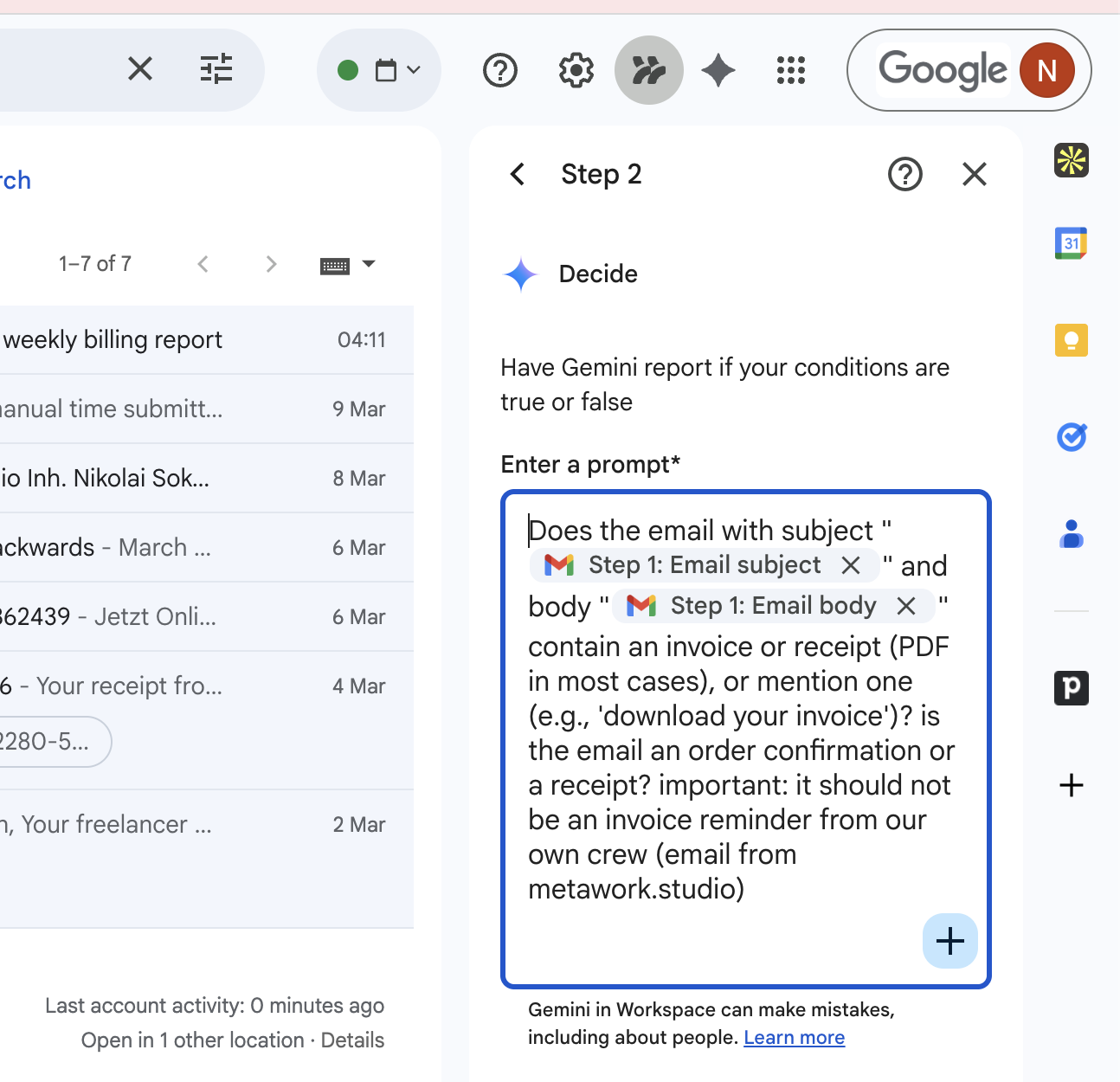Open Google apps grid launcher

coord(790,70)
